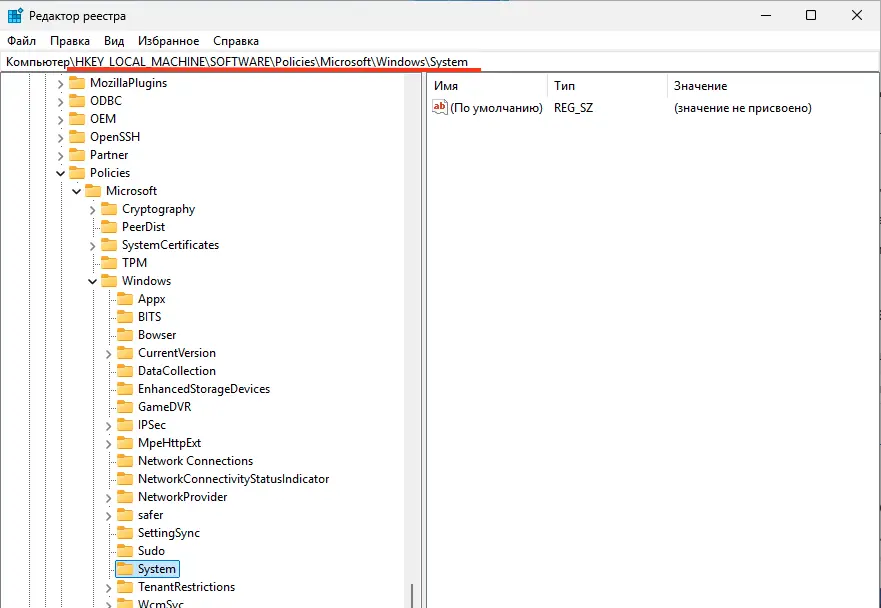Expand the ODBC key
The height and width of the screenshot is (608, 881).
click(61, 102)
